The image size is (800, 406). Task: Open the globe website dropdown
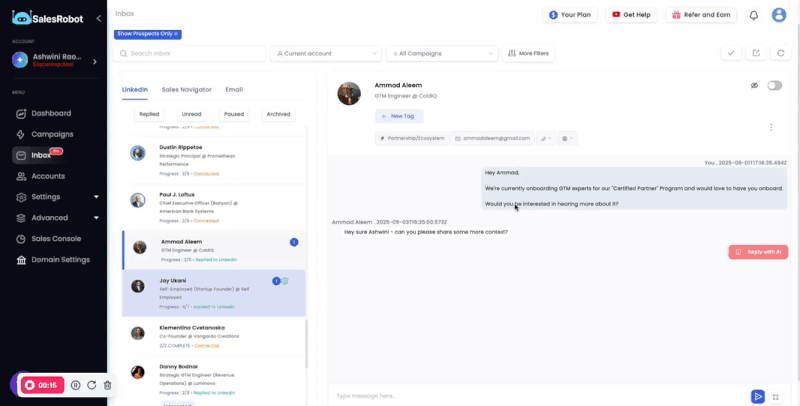[567, 138]
